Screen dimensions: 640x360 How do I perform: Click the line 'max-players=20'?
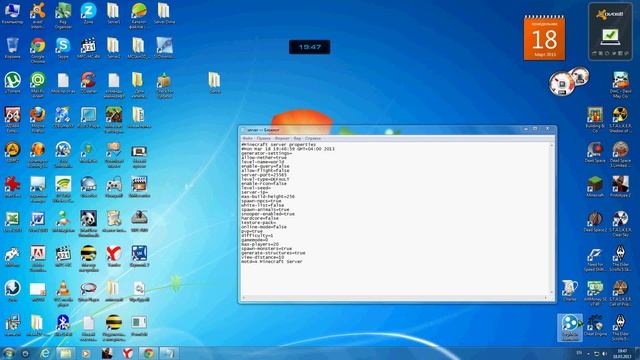[260, 244]
